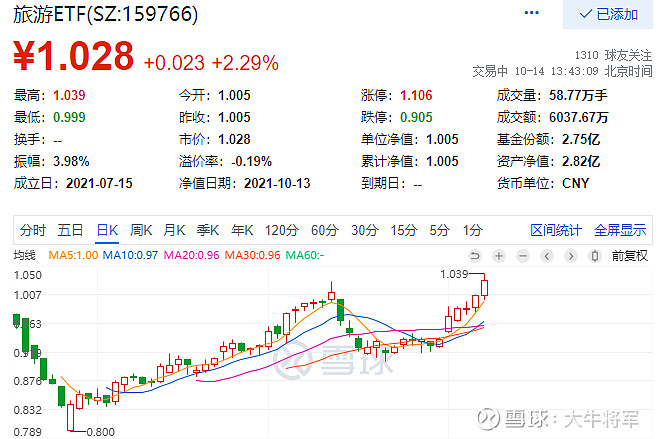
Task: Move chart left with left-arrow icon
Action: point(547,255)
